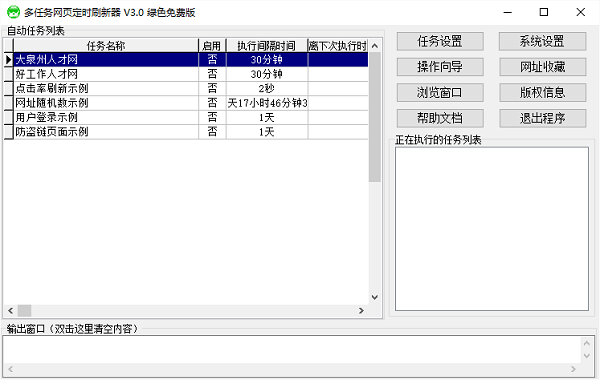The width and height of the screenshot is (600, 380).
Task: Maximize the window
Action: tap(544, 12)
